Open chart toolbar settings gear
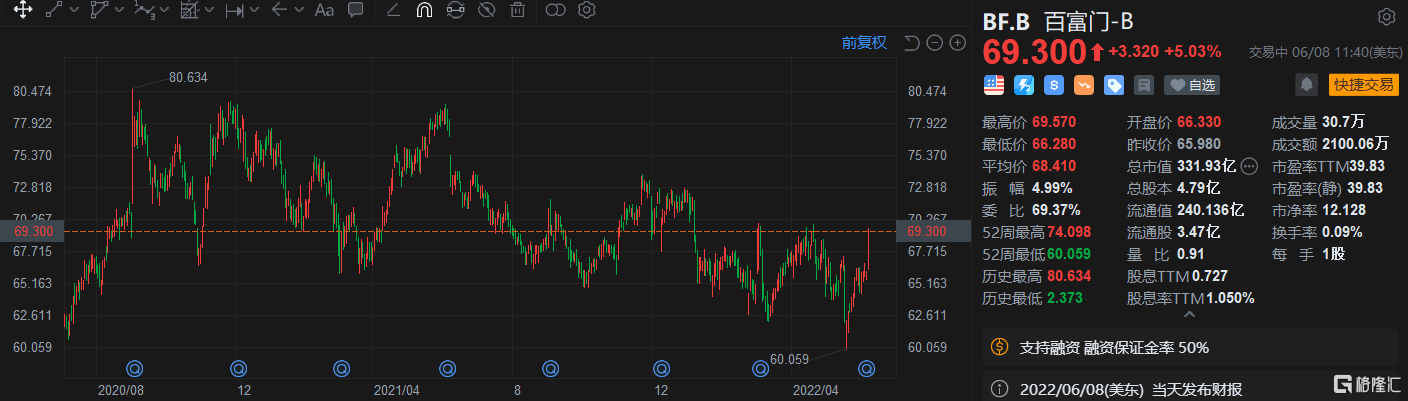Screen dimensions: 1408x401 (587, 11)
